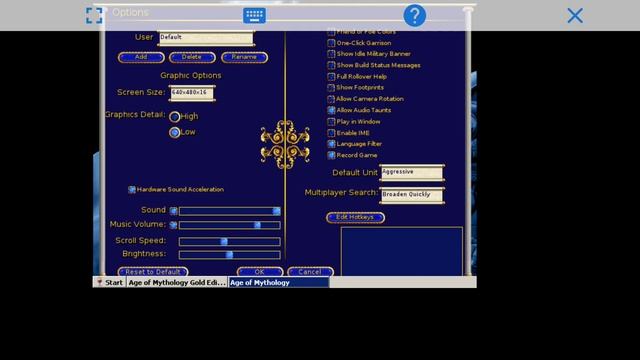Viewport: 640px width, 360px height.
Task: Open the User dropdown showing Default
Action: click(x=206, y=38)
